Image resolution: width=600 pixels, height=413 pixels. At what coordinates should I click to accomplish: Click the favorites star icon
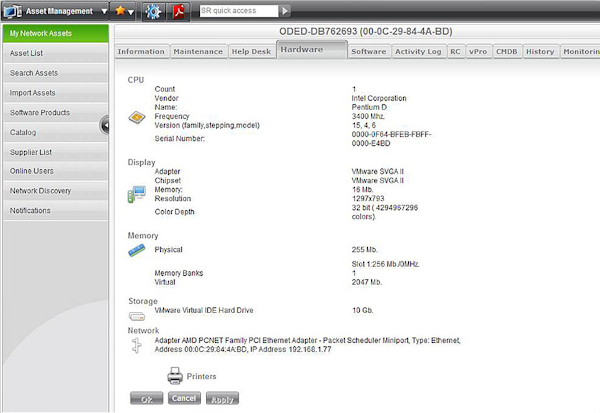(120, 11)
